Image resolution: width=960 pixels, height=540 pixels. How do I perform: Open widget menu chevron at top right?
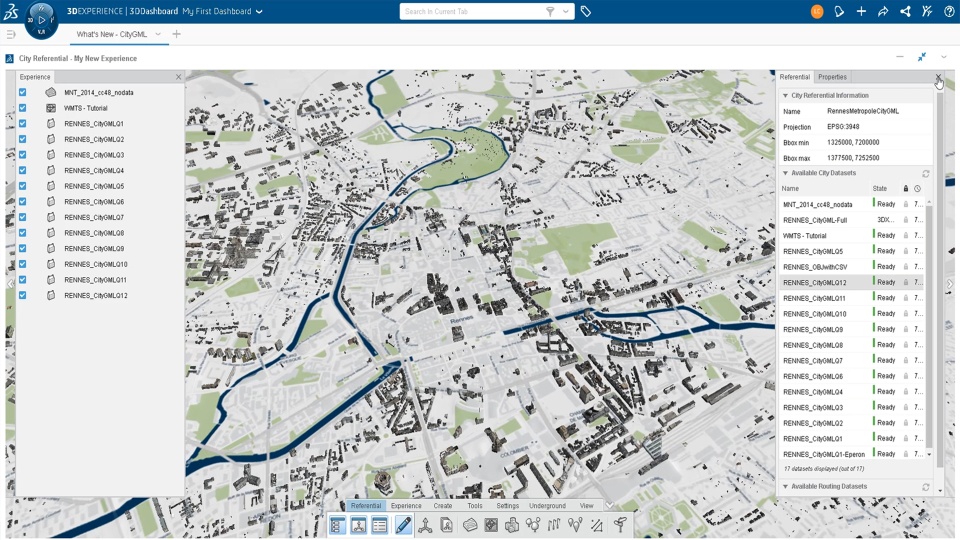pos(943,57)
